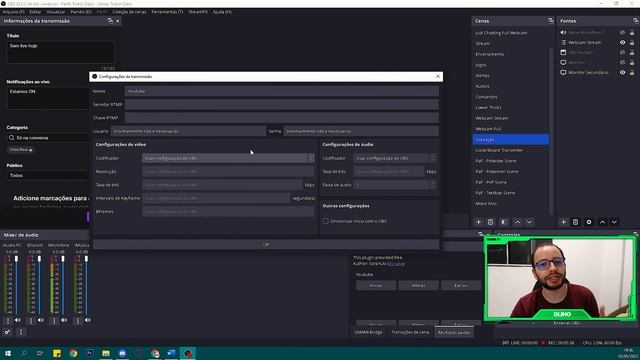Click the Servidor RTMP input field
Image resolution: width=640 pixels, height=360 pixels.
[282, 104]
